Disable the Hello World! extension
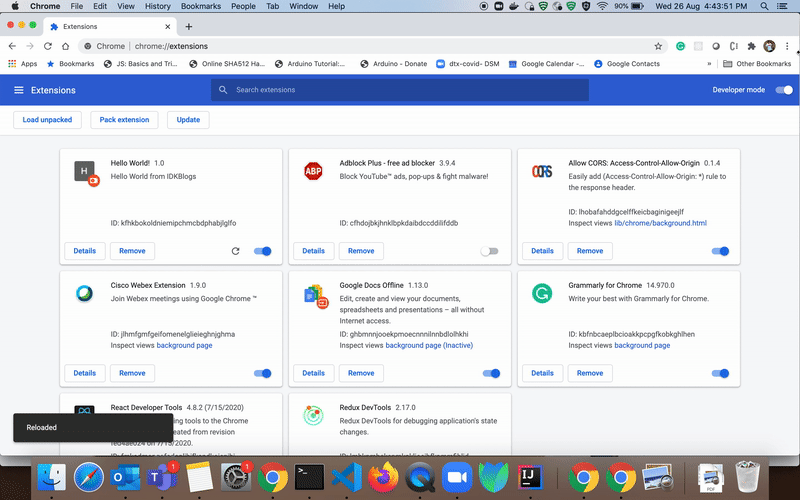Image resolution: width=800 pixels, height=500 pixels. point(263,251)
